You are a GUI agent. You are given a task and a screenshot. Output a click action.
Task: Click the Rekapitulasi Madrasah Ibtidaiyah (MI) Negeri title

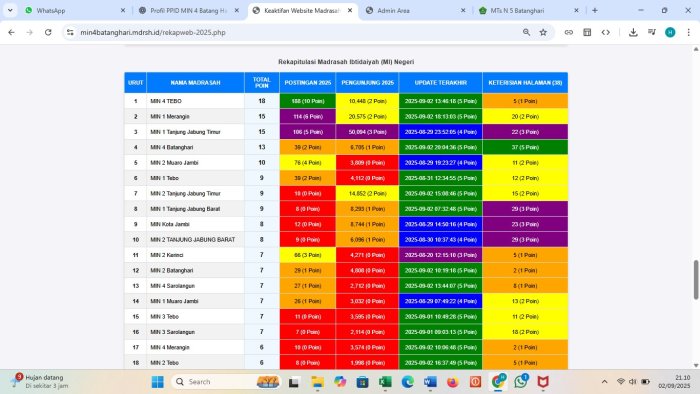point(346,62)
